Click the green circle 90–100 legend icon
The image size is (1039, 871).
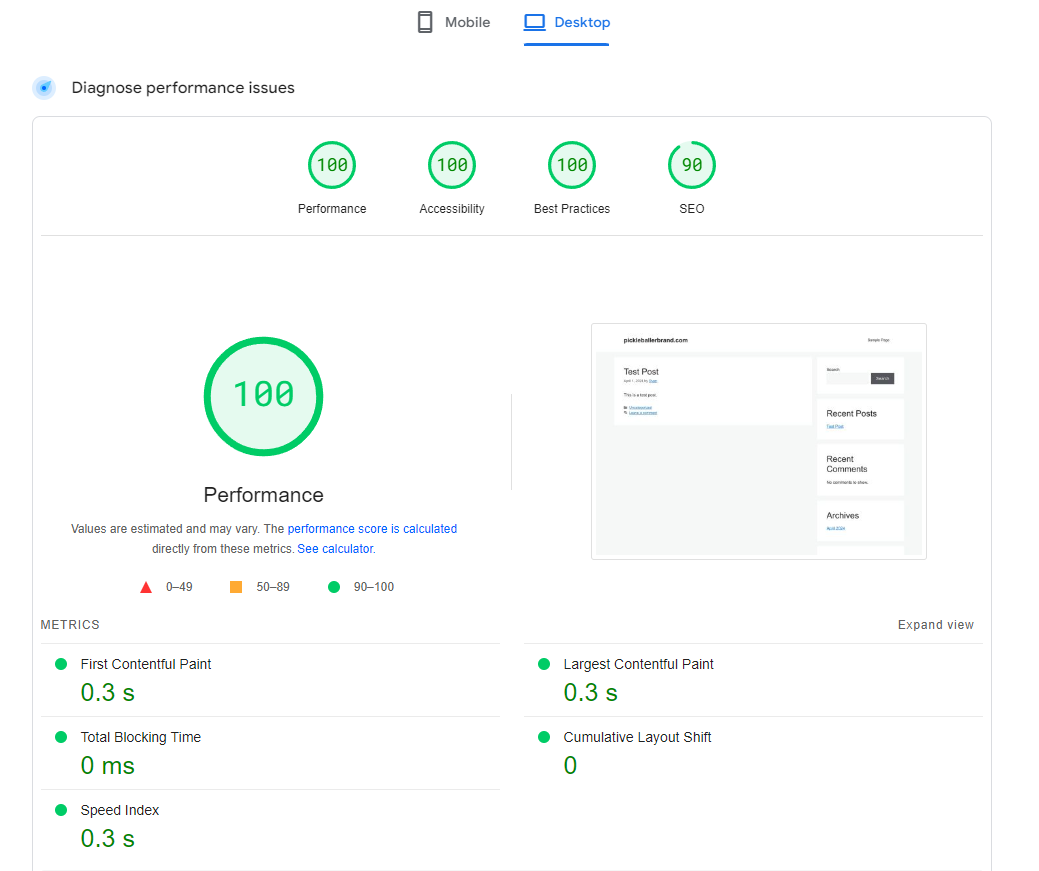click(x=334, y=587)
